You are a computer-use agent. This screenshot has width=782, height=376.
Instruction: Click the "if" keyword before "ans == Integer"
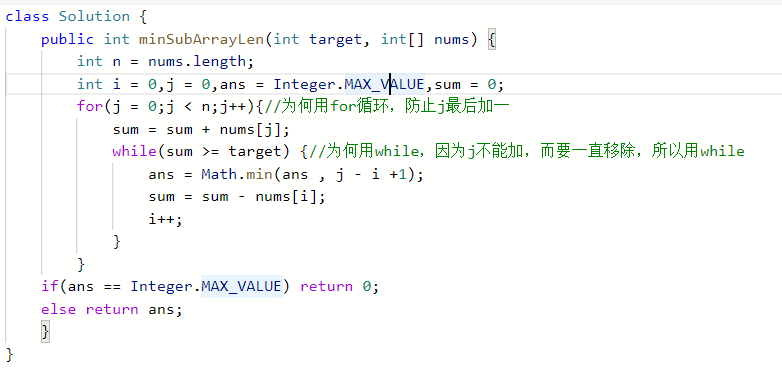pos(50,286)
